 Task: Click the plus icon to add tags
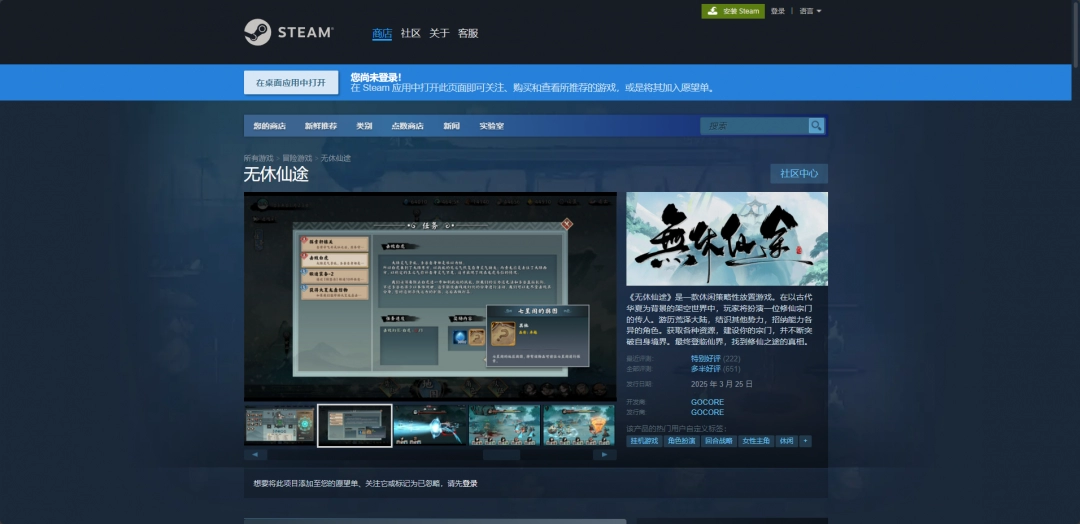click(805, 441)
